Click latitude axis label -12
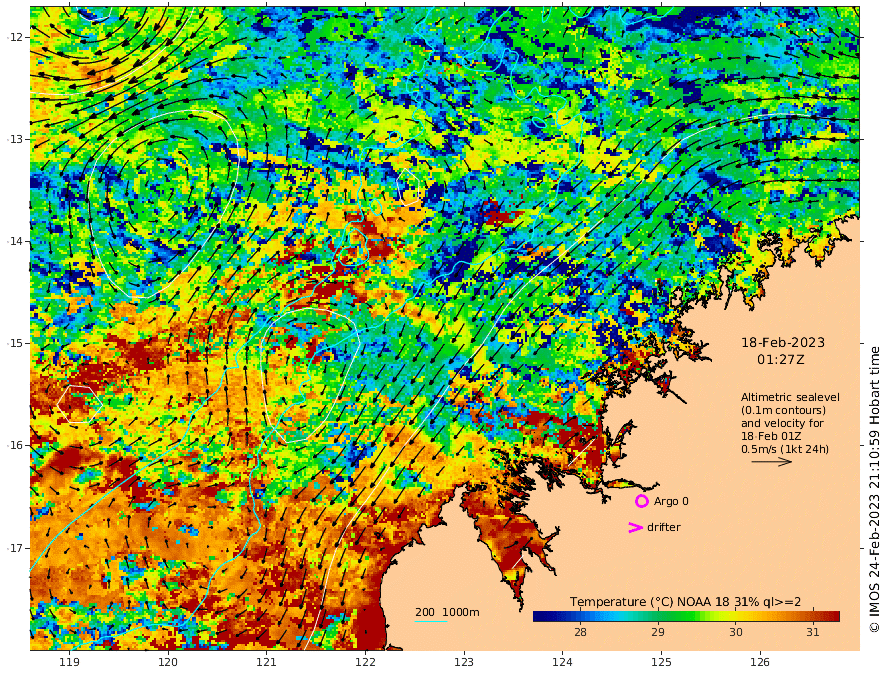The image size is (880, 680). pyautogui.click(x=16, y=37)
